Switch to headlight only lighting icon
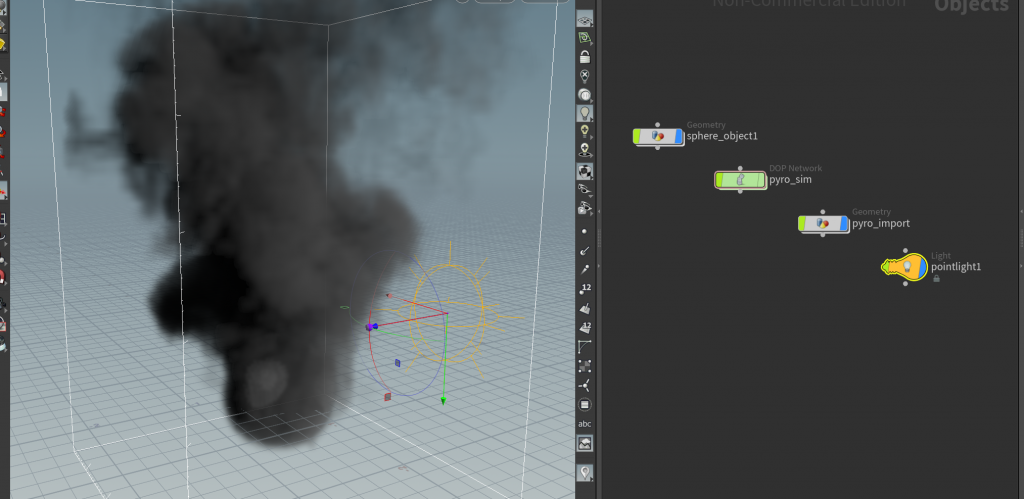This screenshot has width=1024, height=499. [x=584, y=95]
